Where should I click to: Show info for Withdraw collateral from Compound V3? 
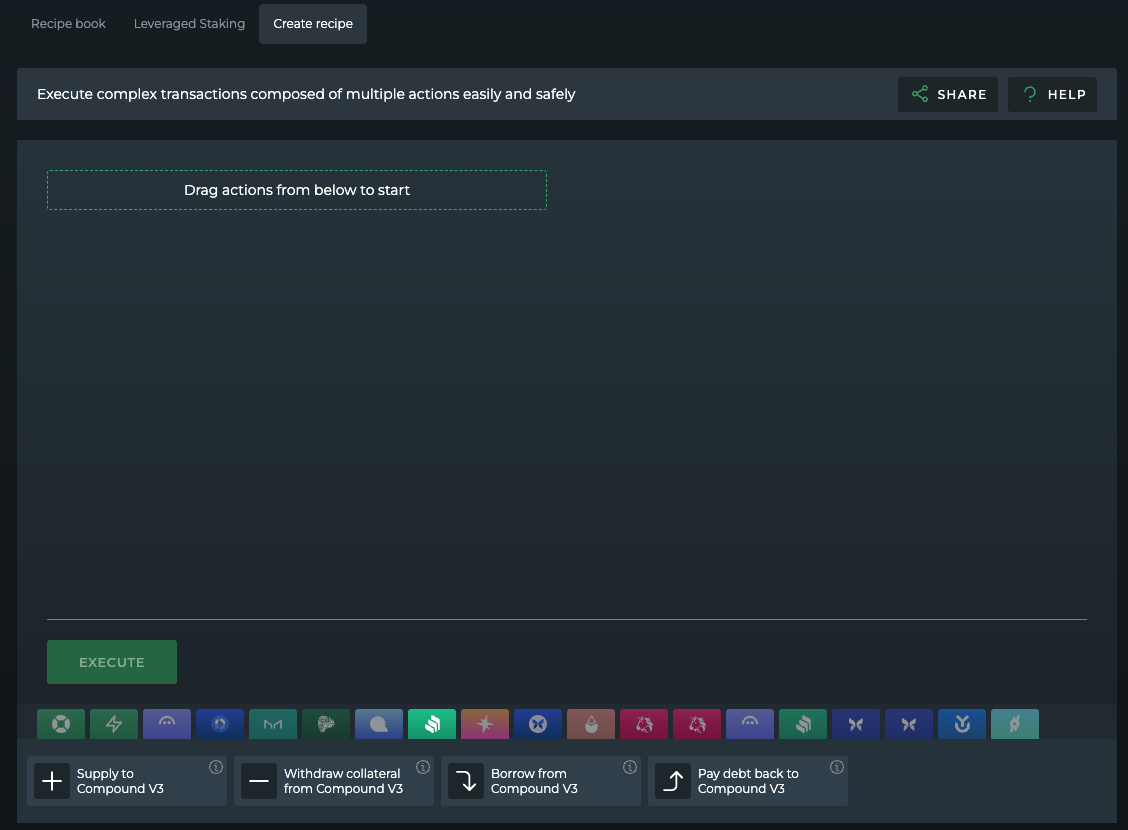click(x=423, y=768)
